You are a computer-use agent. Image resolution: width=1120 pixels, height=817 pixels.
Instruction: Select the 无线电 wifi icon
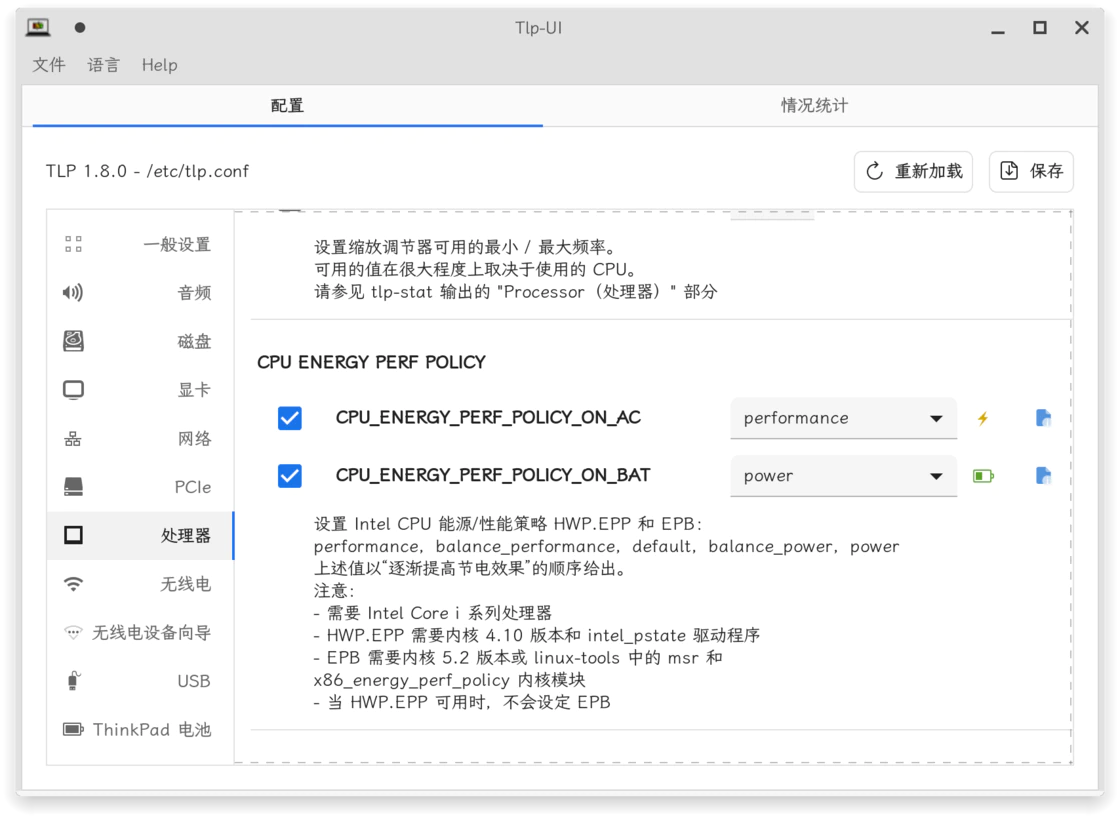tap(73, 584)
